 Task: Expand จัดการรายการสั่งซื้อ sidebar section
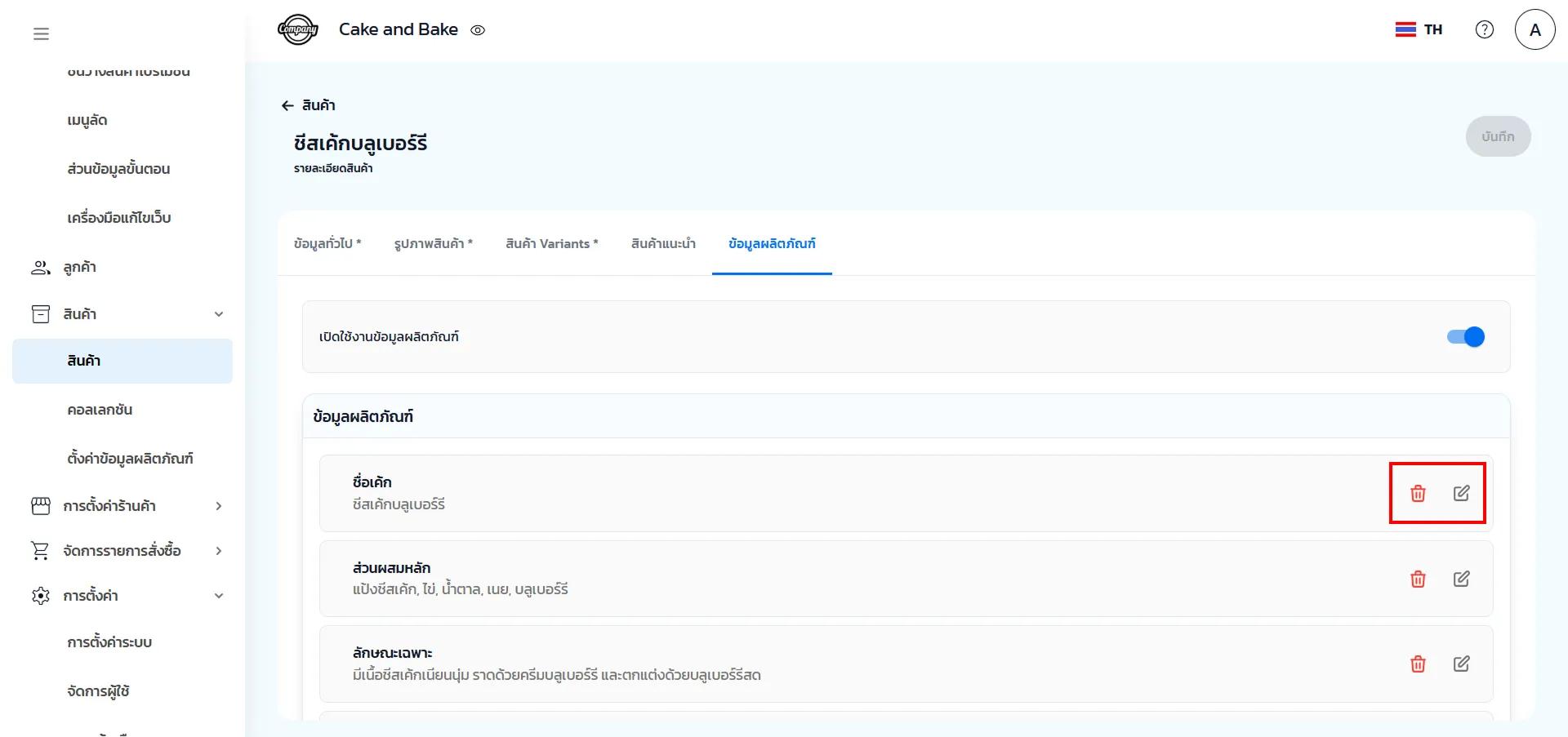[218, 551]
